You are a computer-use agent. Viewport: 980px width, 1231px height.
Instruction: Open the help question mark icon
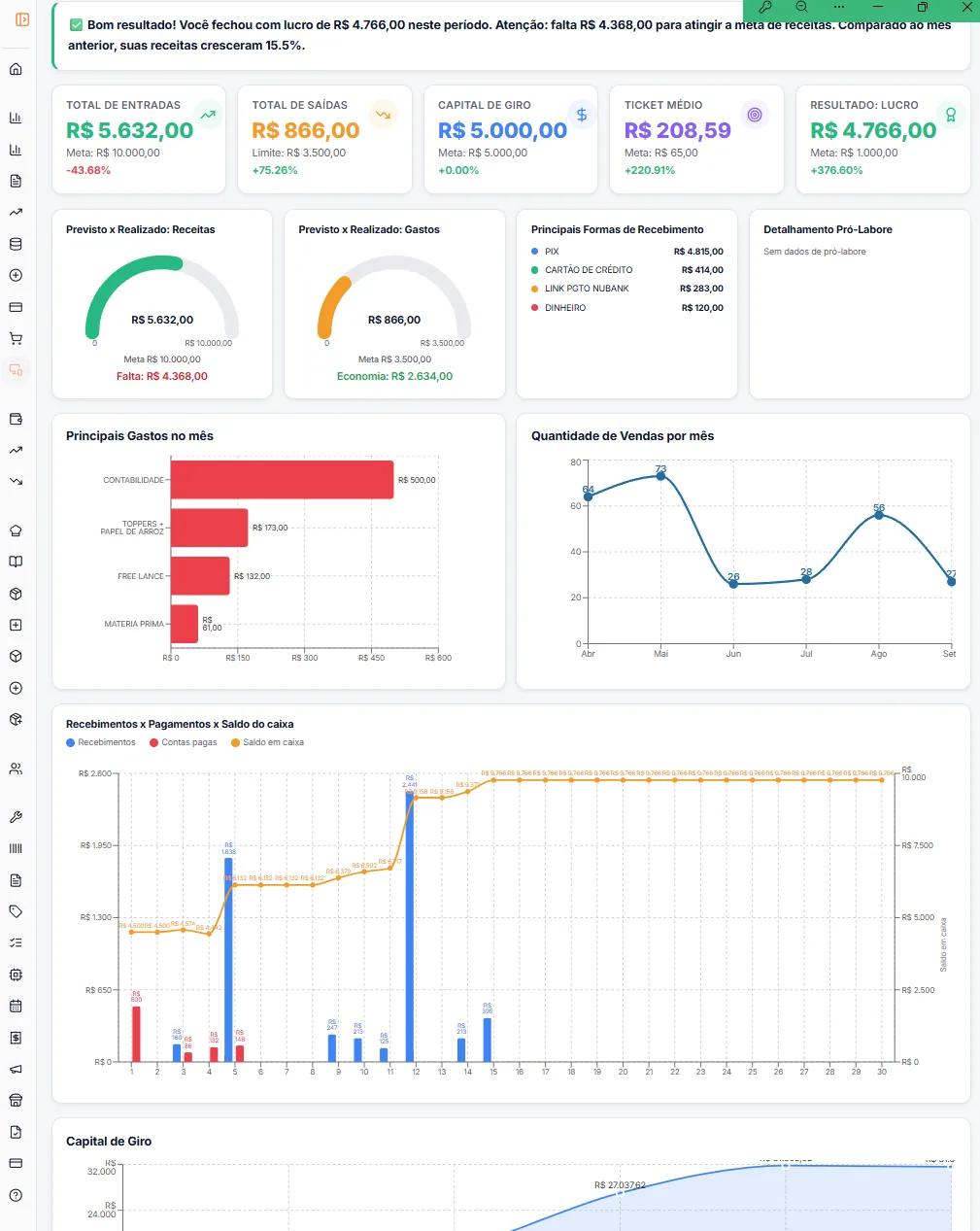16,1195
